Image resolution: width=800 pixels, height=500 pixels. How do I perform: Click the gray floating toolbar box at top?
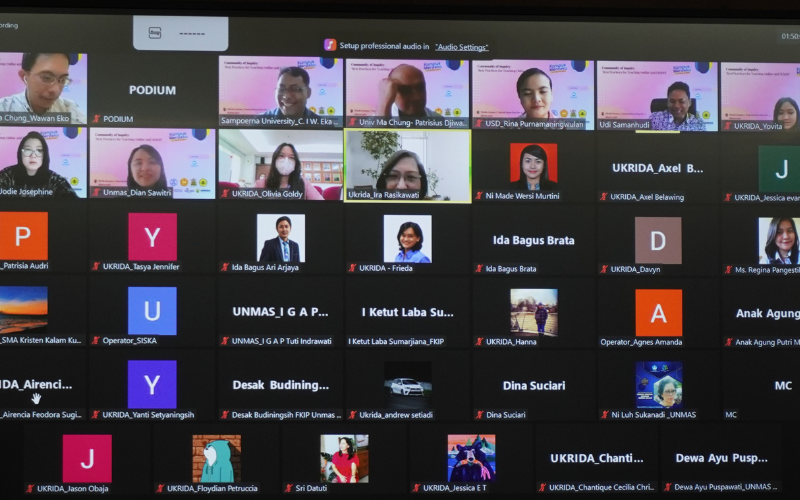click(x=181, y=33)
